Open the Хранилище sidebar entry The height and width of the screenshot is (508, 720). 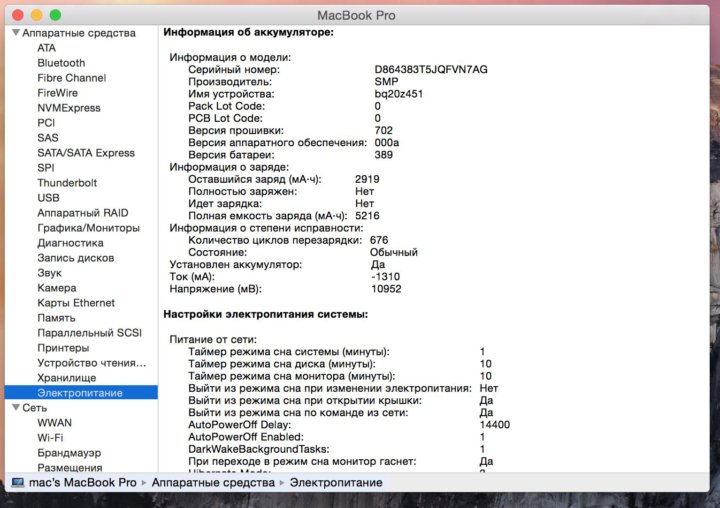66,378
